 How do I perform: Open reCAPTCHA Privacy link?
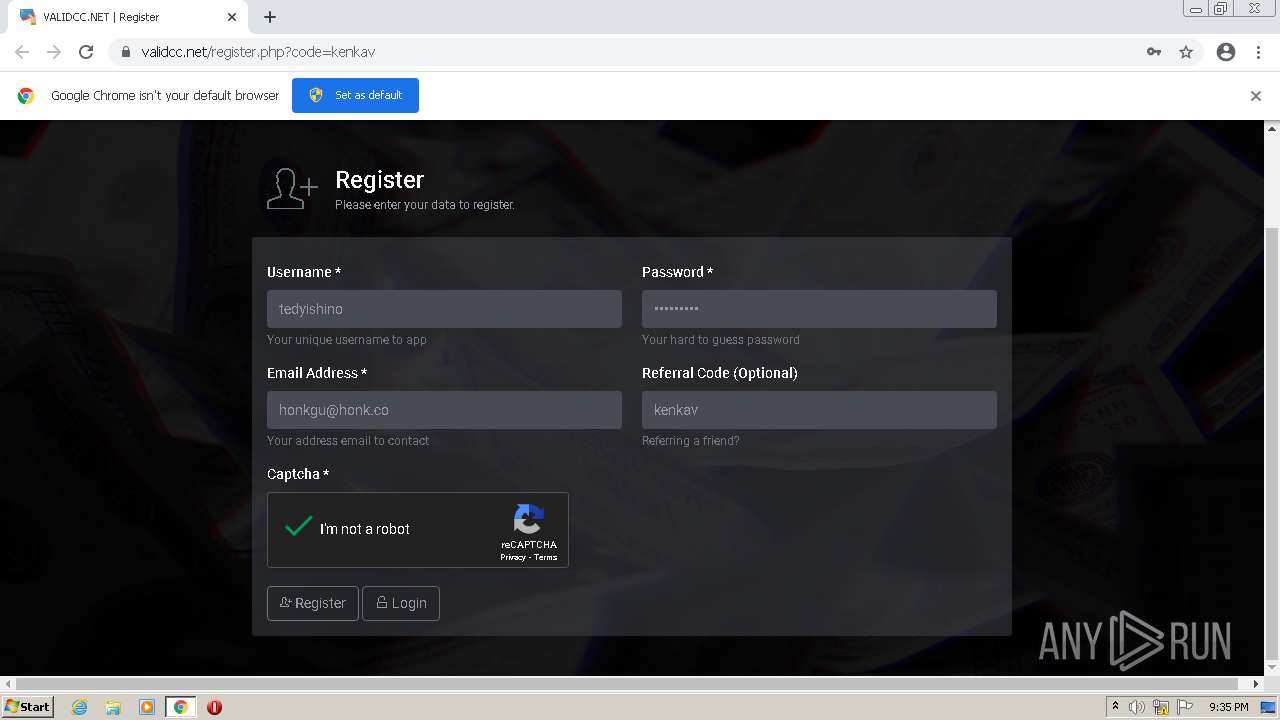(x=513, y=557)
